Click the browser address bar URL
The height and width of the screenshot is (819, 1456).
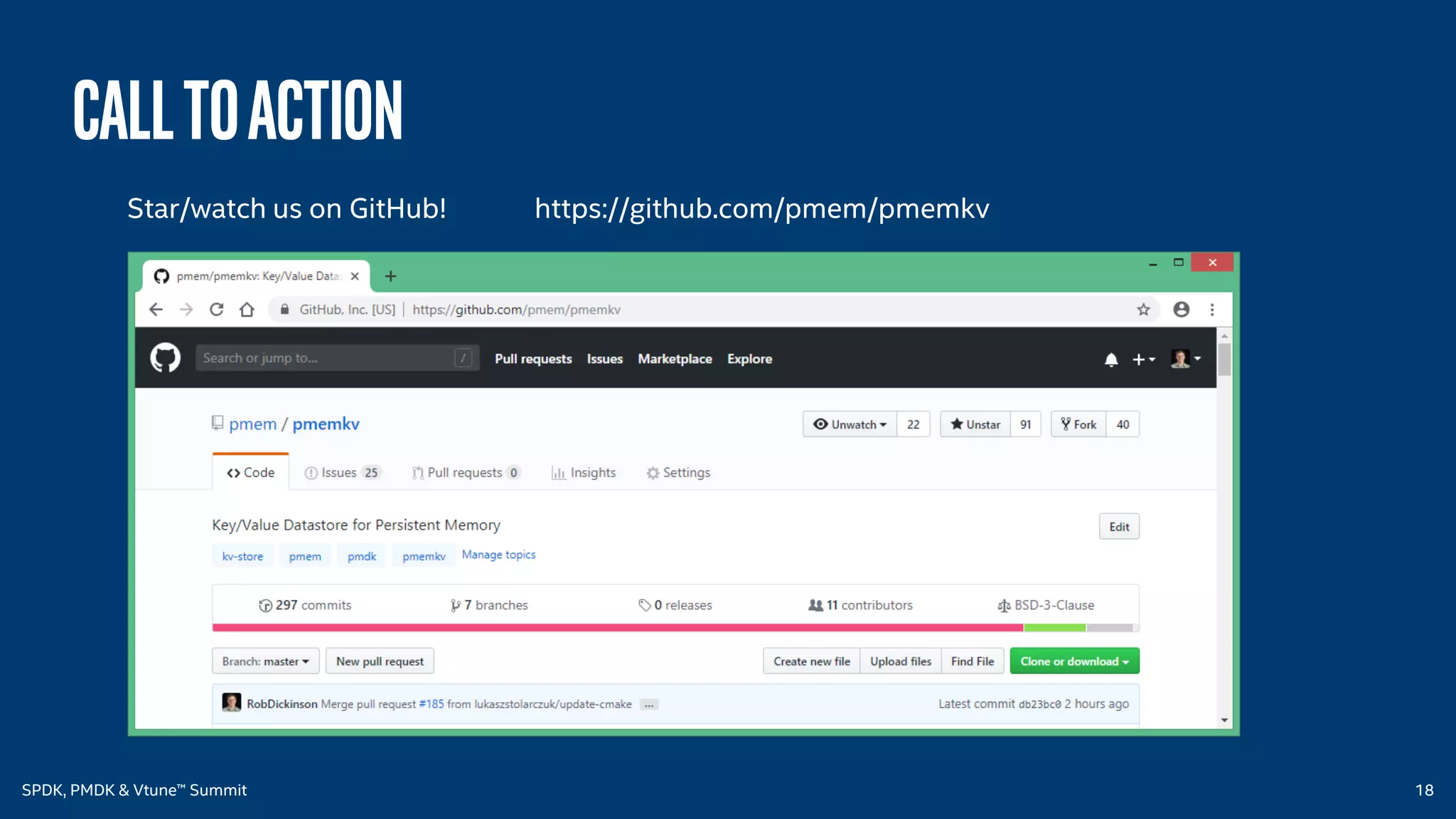[x=516, y=310]
